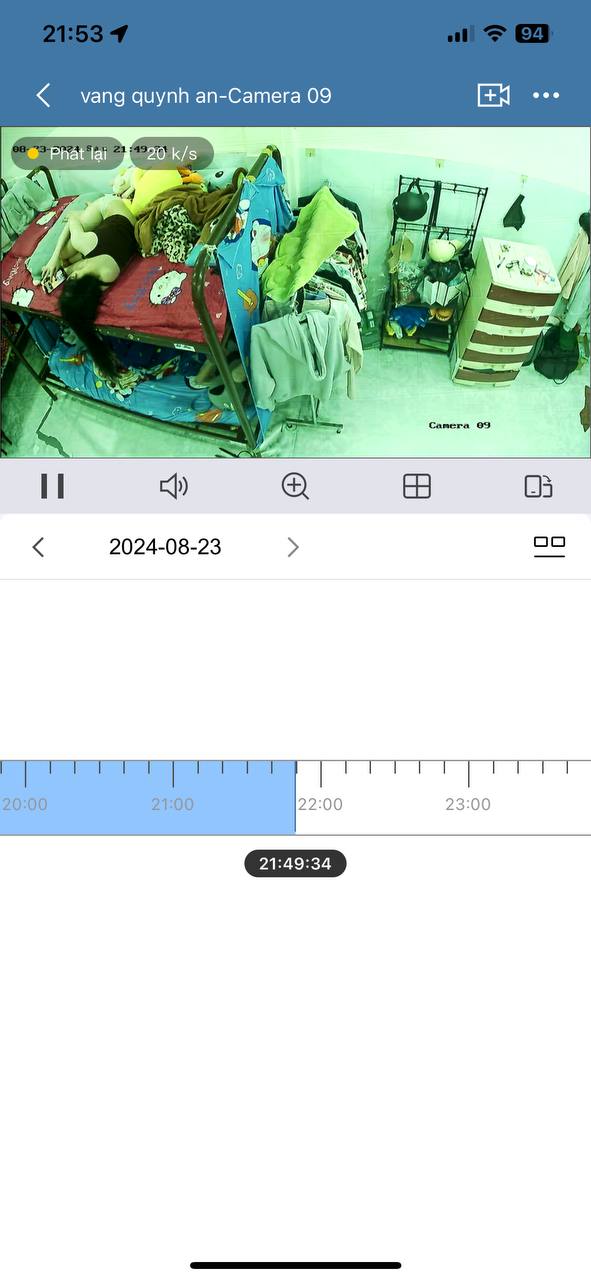
Task: Rotate to fullscreen landscape mode
Action: 538,486
